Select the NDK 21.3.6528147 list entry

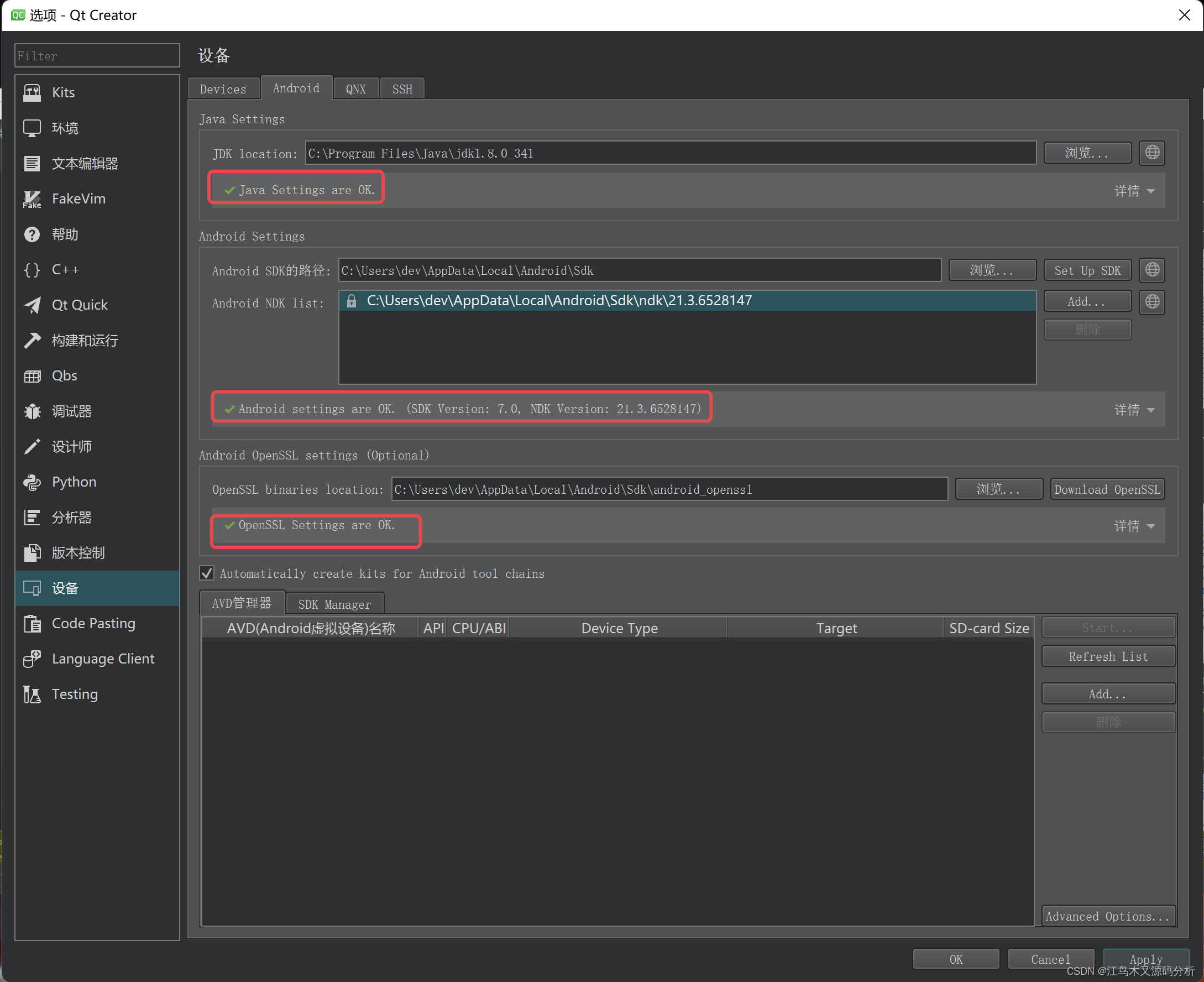[559, 301]
